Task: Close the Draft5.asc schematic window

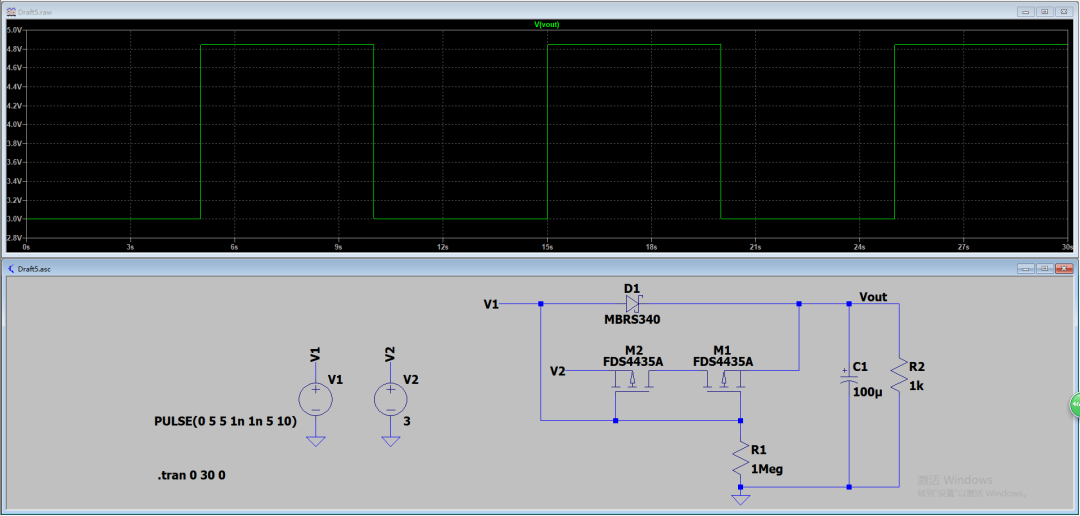Action: pos(1064,268)
